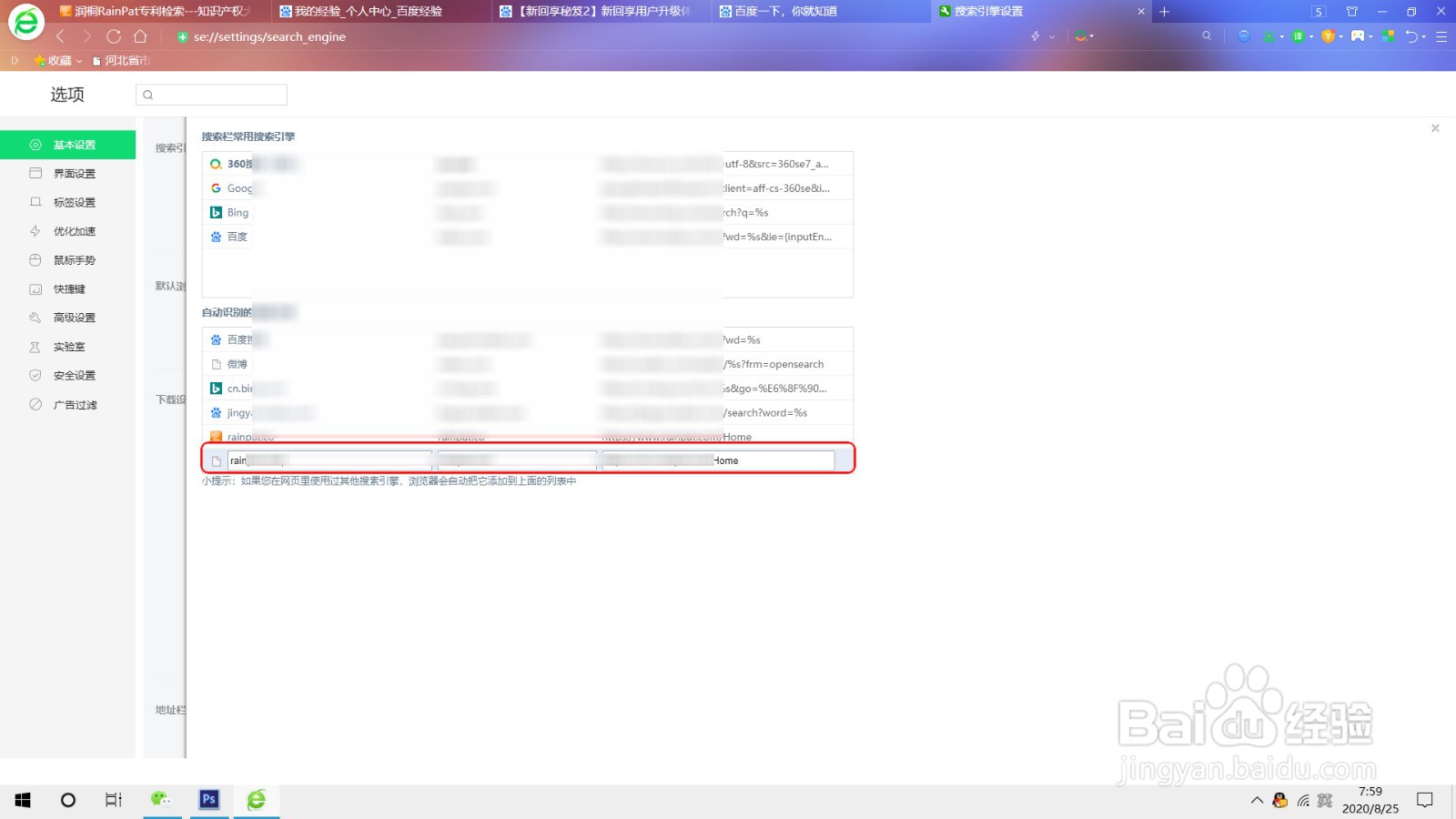
Task: Expand the game controller dropdown arrow
Action: (1370, 37)
